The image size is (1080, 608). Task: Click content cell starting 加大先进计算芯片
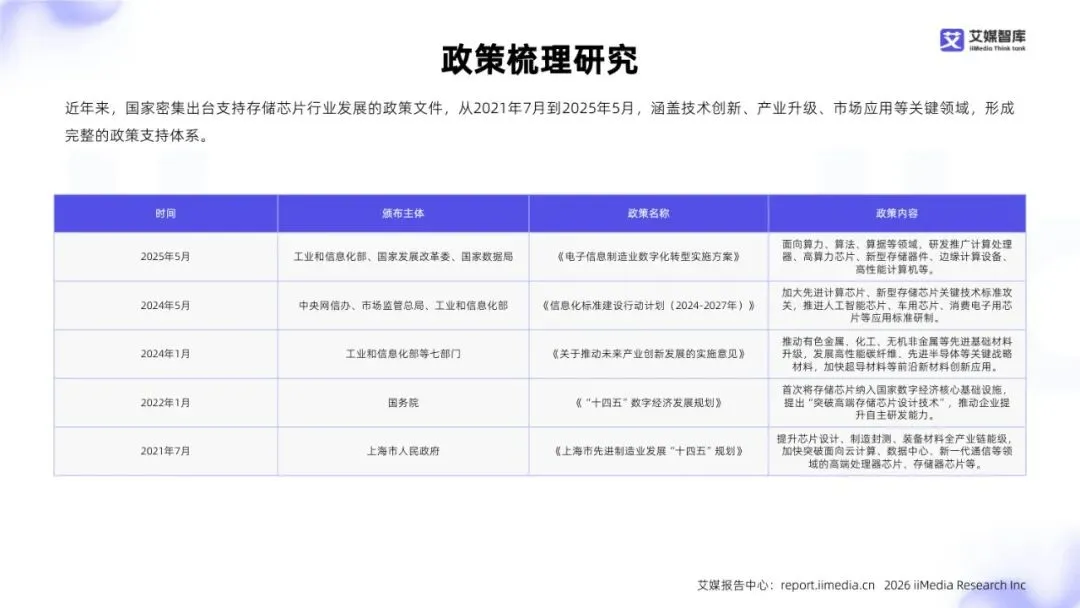click(897, 306)
